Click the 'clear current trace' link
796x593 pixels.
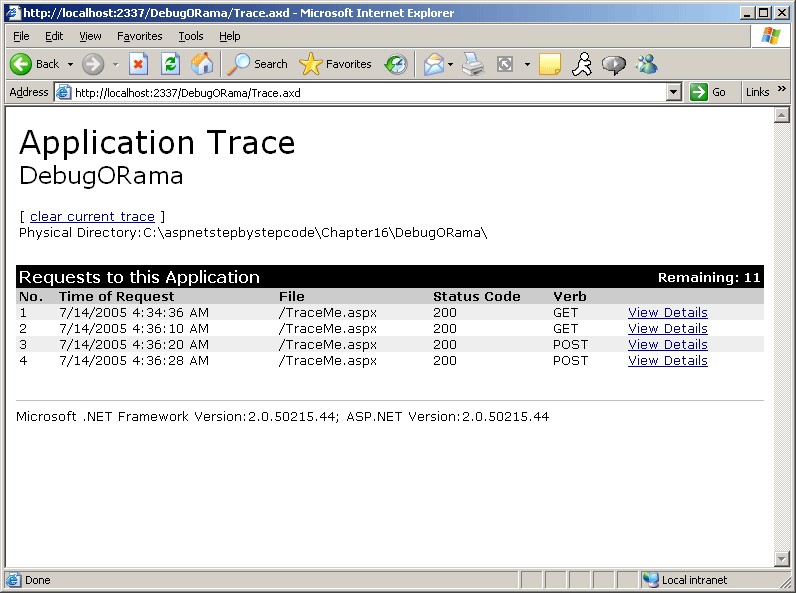pyautogui.click(x=92, y=216)
